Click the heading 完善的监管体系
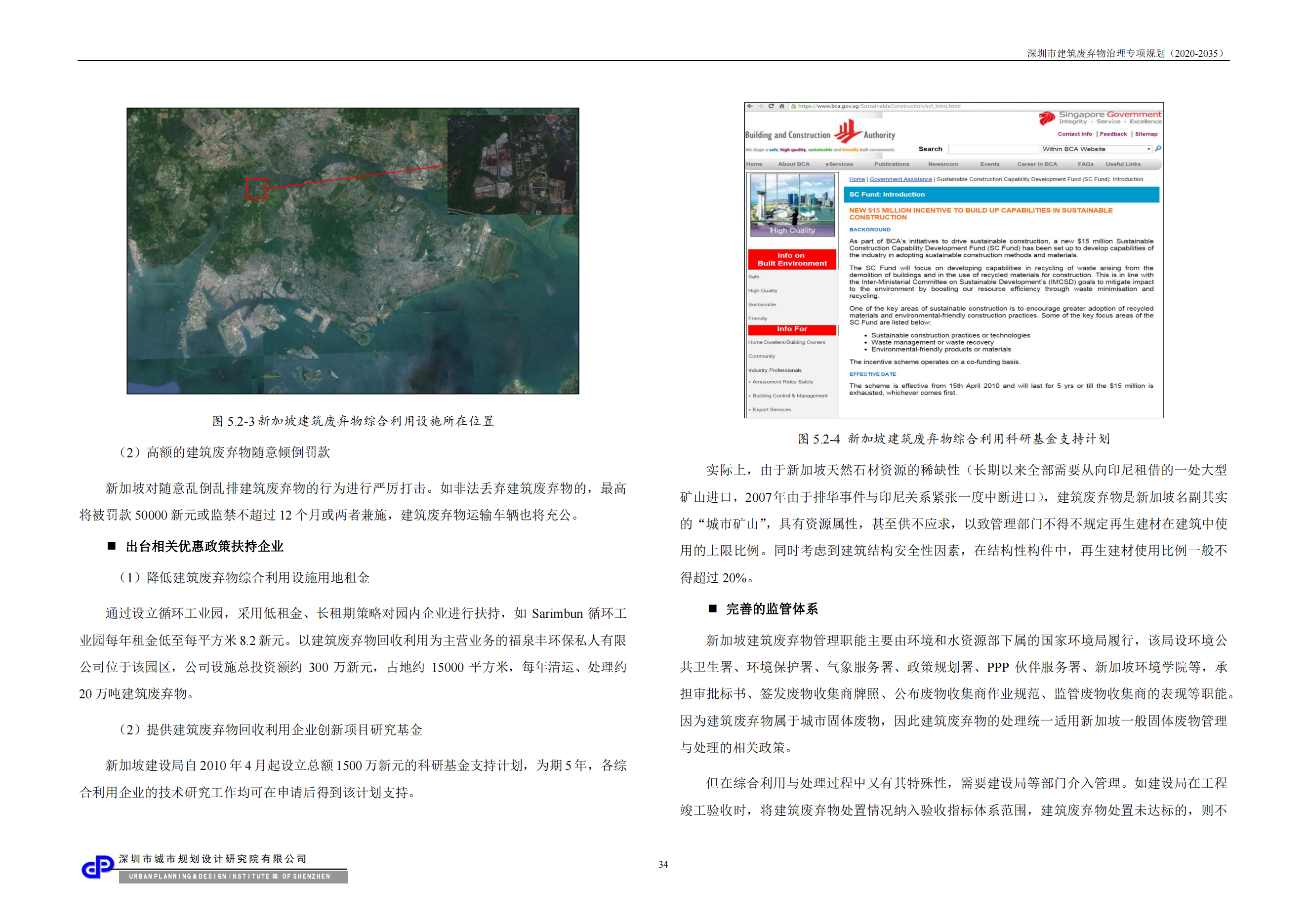 tap(772, 609)
